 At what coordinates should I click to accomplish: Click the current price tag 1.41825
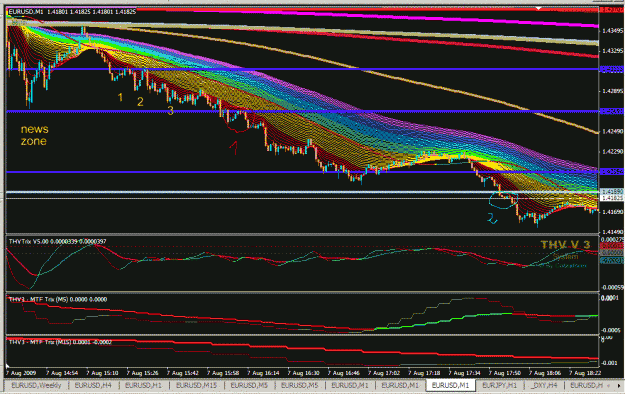pos(612,198)
